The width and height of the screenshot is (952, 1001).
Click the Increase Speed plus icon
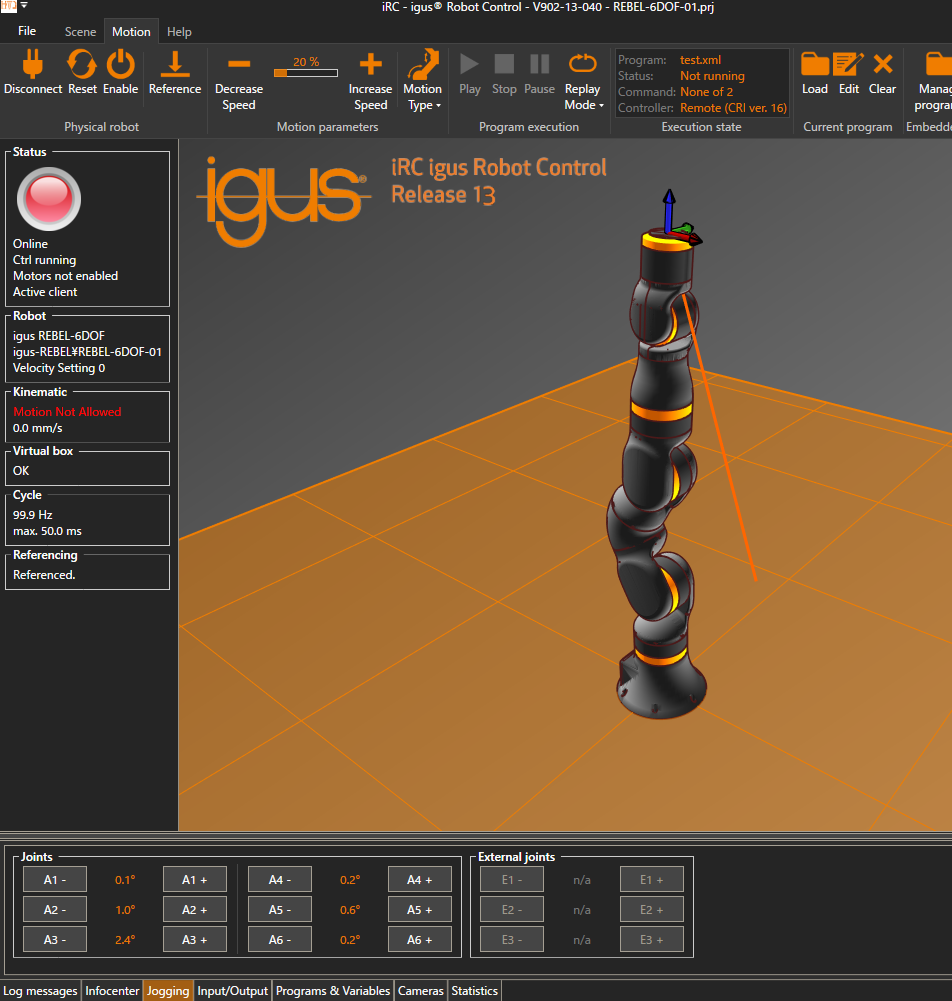[x=370, y=65]
